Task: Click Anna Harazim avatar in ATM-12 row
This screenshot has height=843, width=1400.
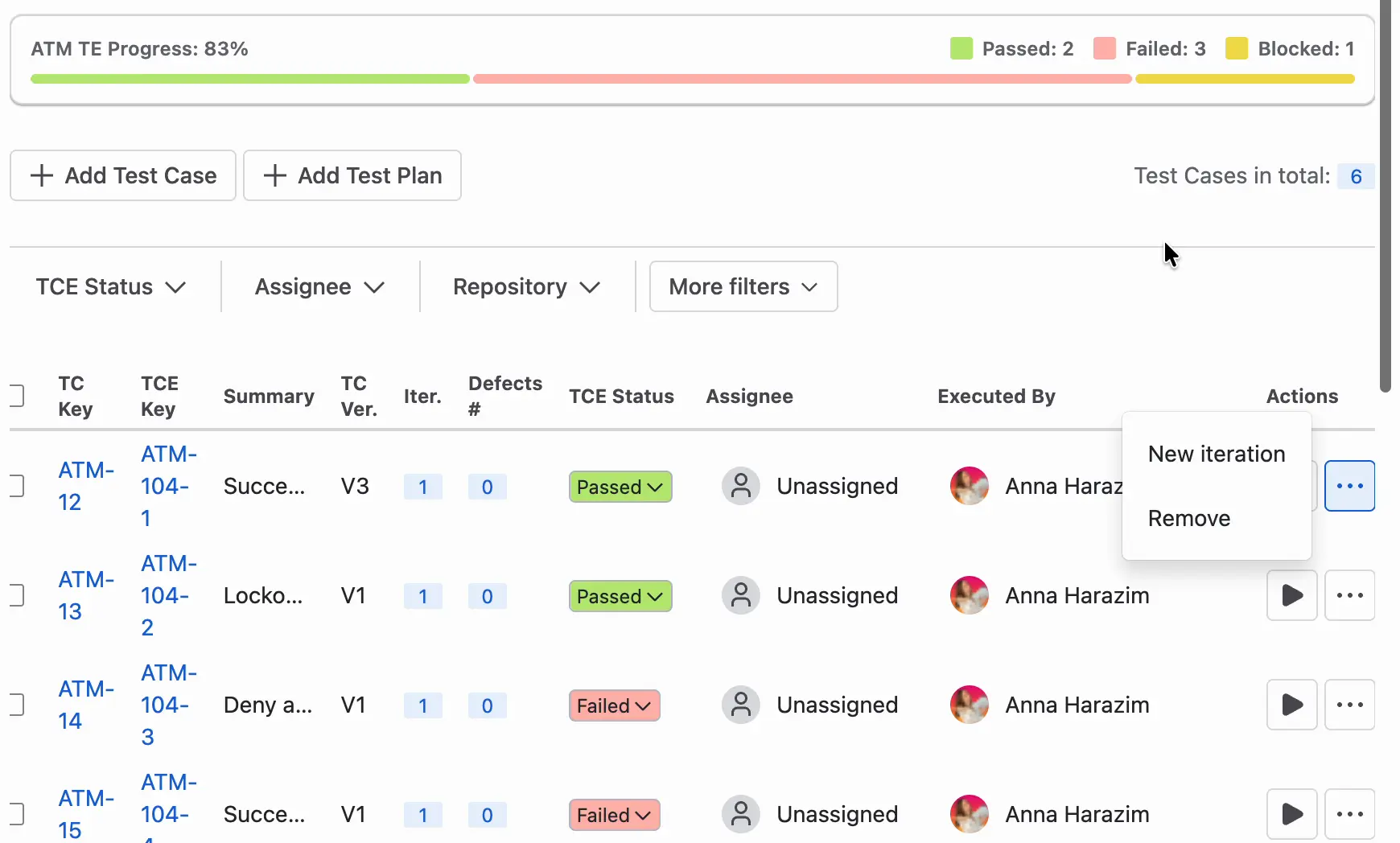Action: click(970, 486)
